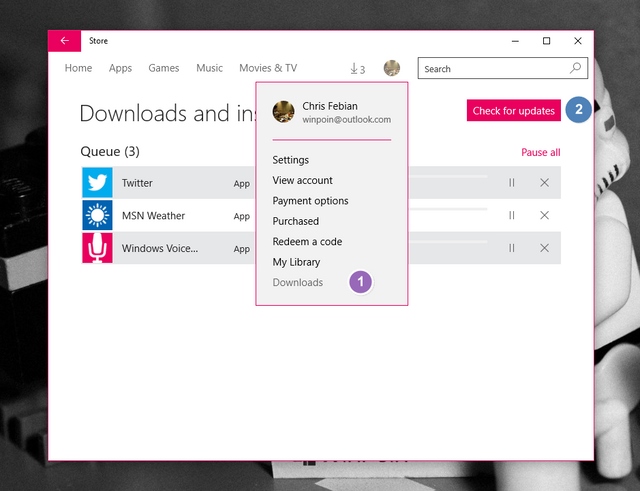This screenshot has height=491, width=640.
Task: Open My Library from menu
Action: (296, 262)
